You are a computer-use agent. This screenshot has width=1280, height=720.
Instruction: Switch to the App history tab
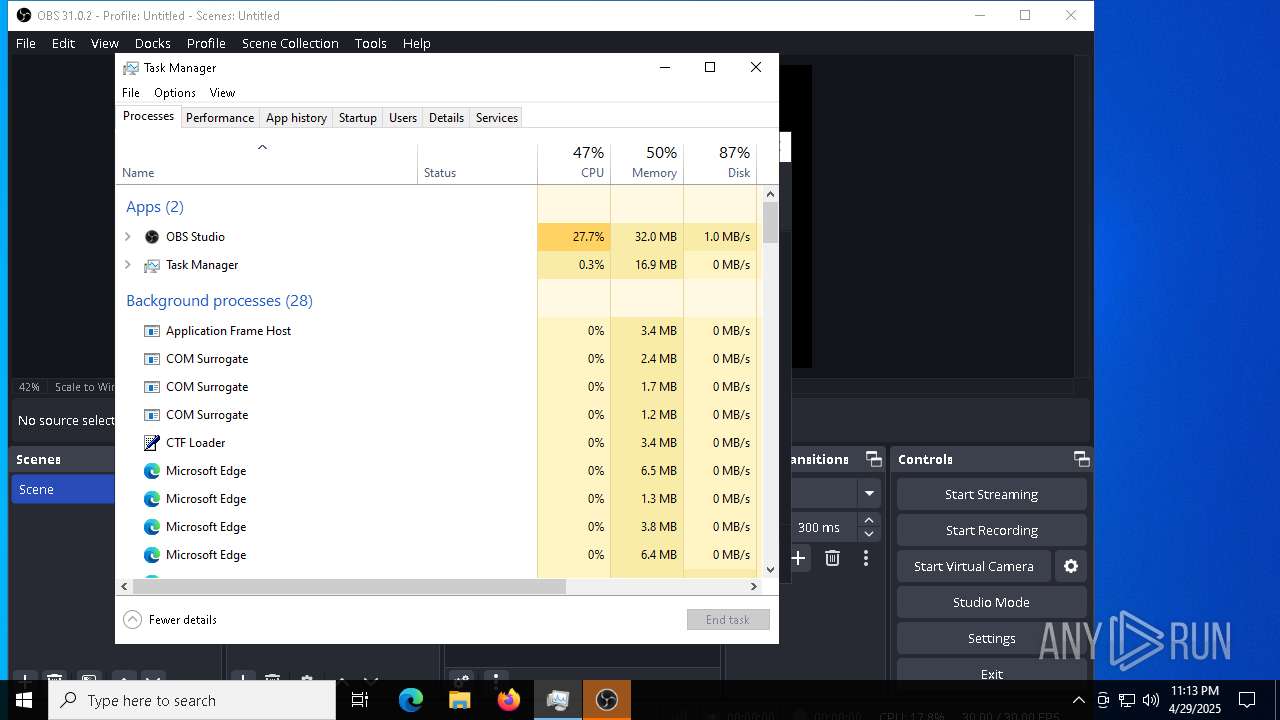[296, 117]
